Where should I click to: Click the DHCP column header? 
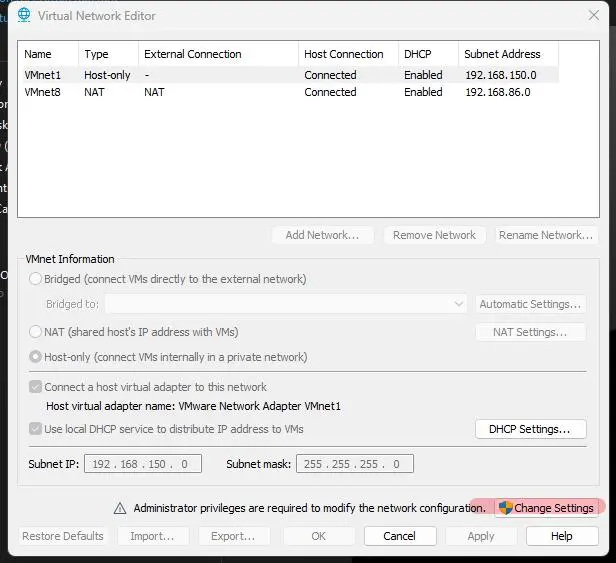tap(429, 54)
